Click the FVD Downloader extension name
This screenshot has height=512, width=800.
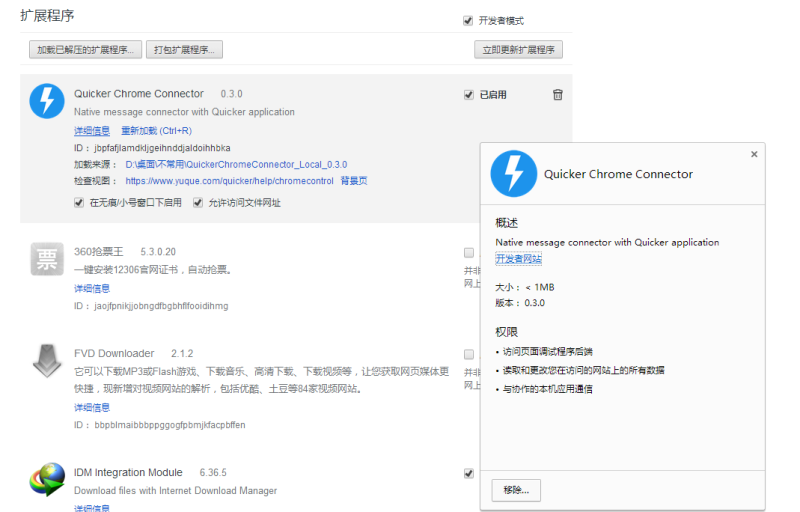pos(114,353)
